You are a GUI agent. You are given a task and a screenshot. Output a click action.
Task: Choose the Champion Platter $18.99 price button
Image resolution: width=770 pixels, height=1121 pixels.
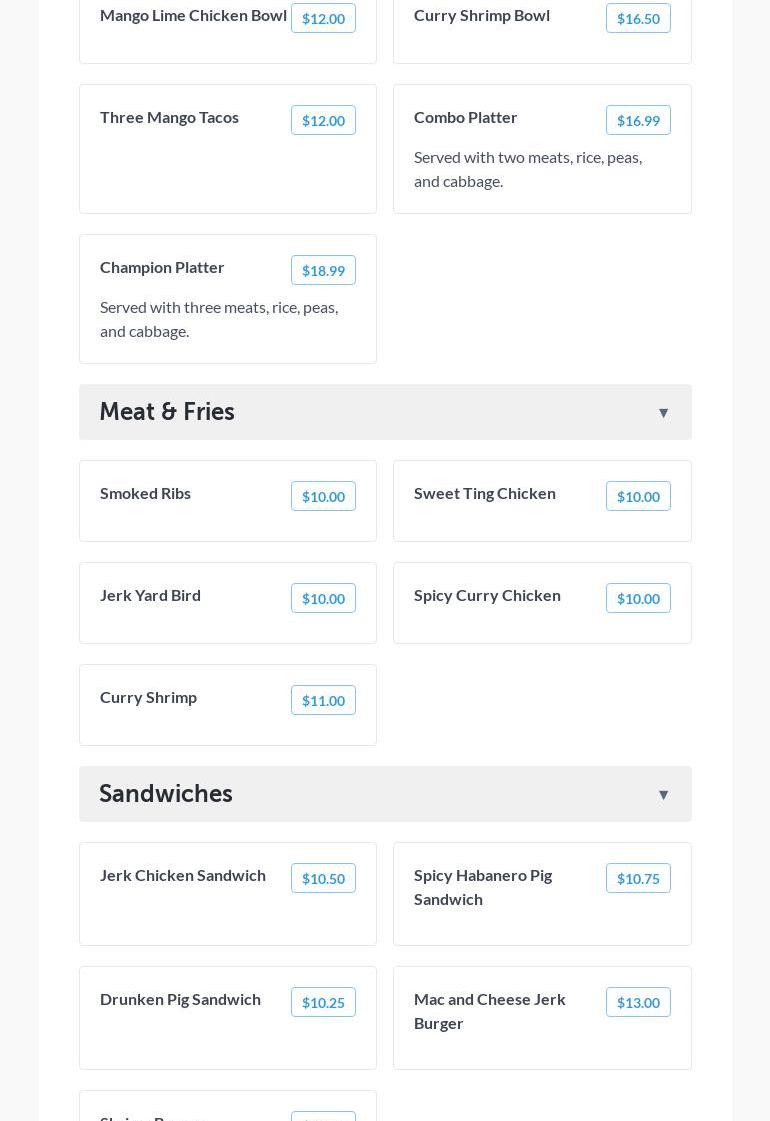point(323,271)
